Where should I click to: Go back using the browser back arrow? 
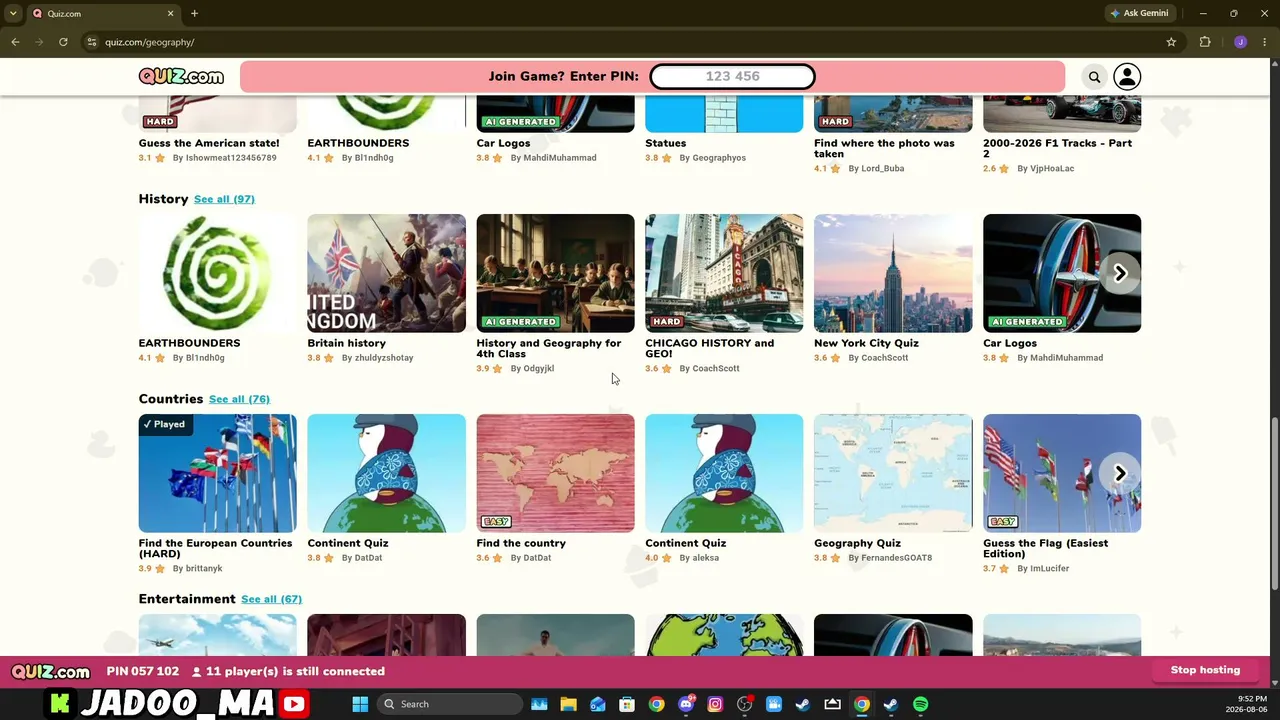15,42
